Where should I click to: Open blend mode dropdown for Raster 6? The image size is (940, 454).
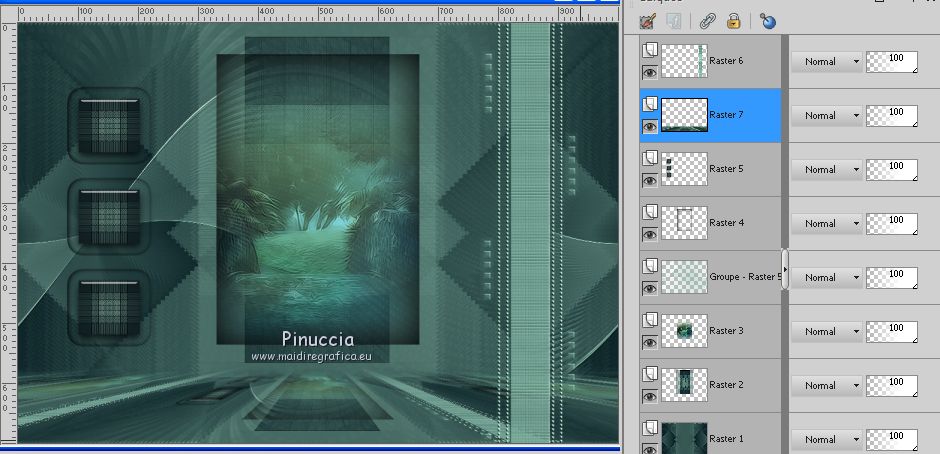pos(827,61)
